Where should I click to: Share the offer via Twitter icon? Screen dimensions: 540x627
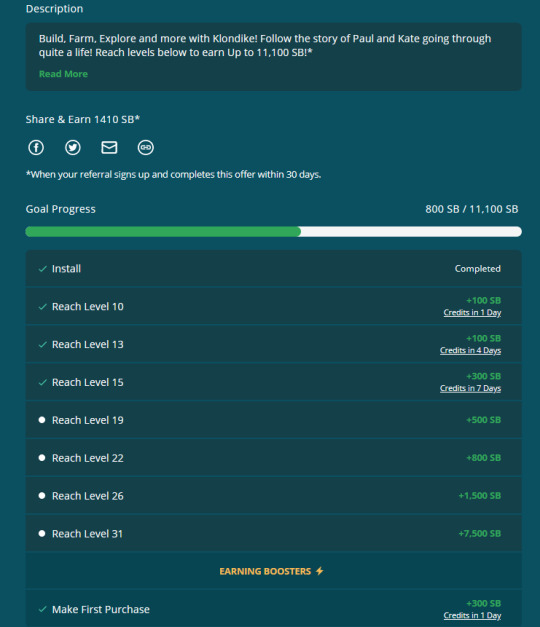[x=73, y=148]
